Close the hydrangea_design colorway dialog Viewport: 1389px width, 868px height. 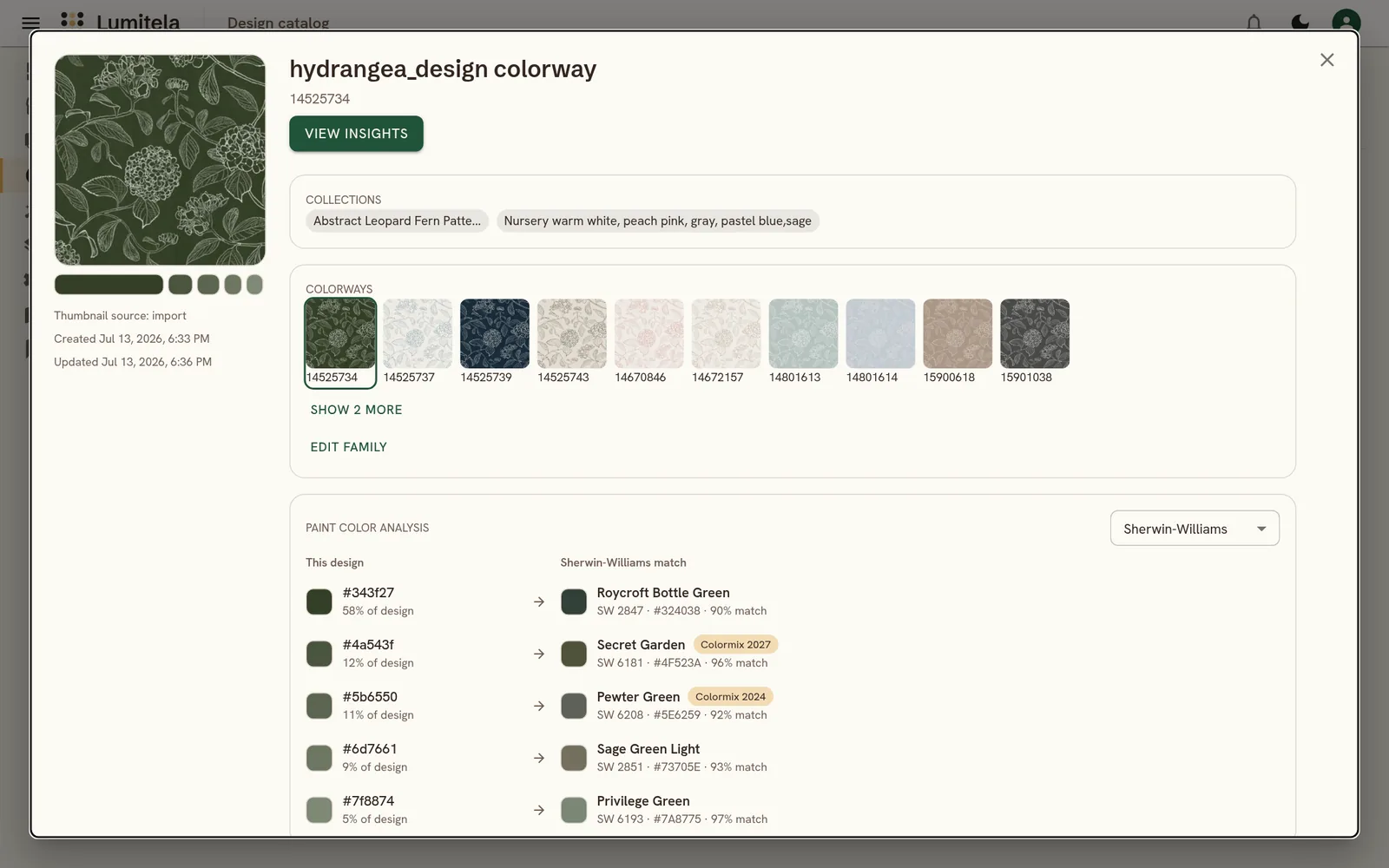[x=1326, y=60]
